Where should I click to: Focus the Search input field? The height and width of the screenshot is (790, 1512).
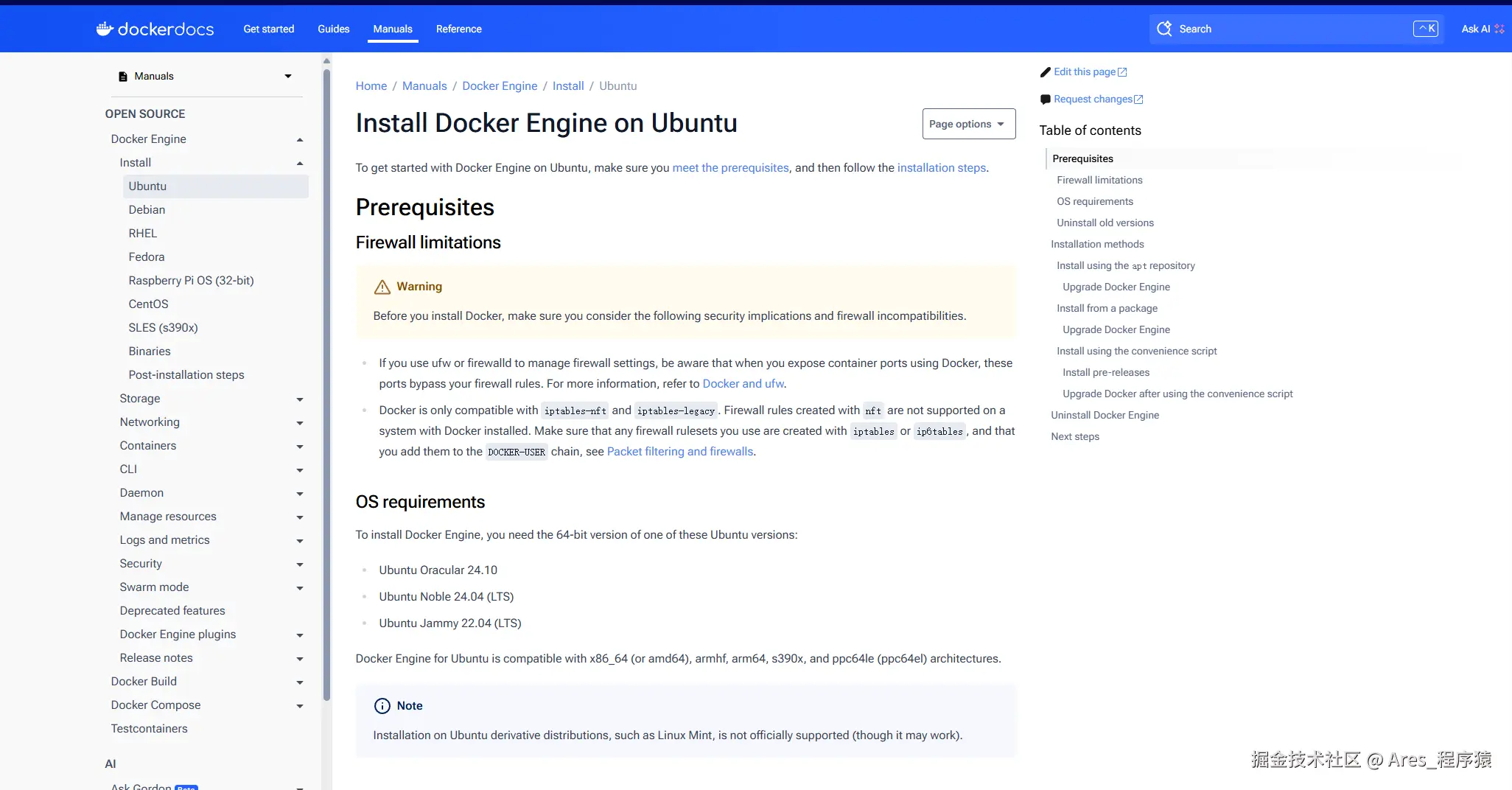pos(1296,29)
